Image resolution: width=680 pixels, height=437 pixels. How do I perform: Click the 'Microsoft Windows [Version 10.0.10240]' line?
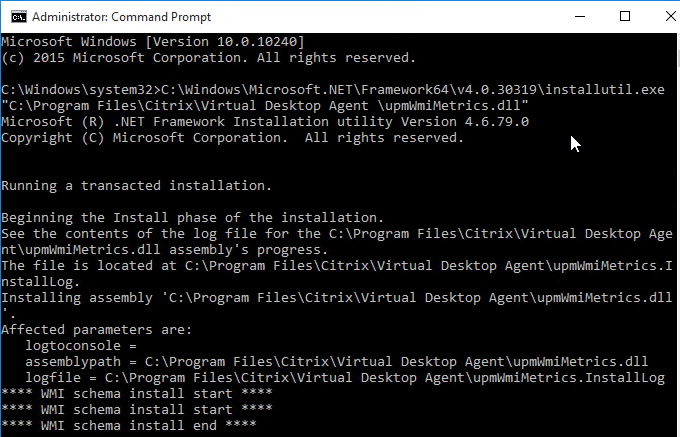pos(153,42)
